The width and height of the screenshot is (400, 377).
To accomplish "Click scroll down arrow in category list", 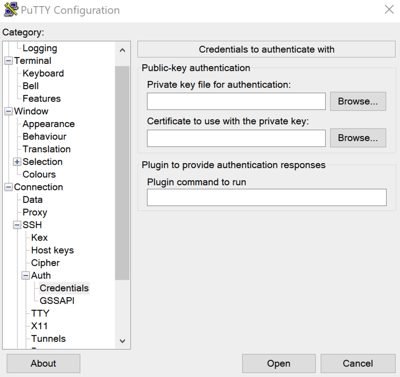I will click(x=122, y=341).
